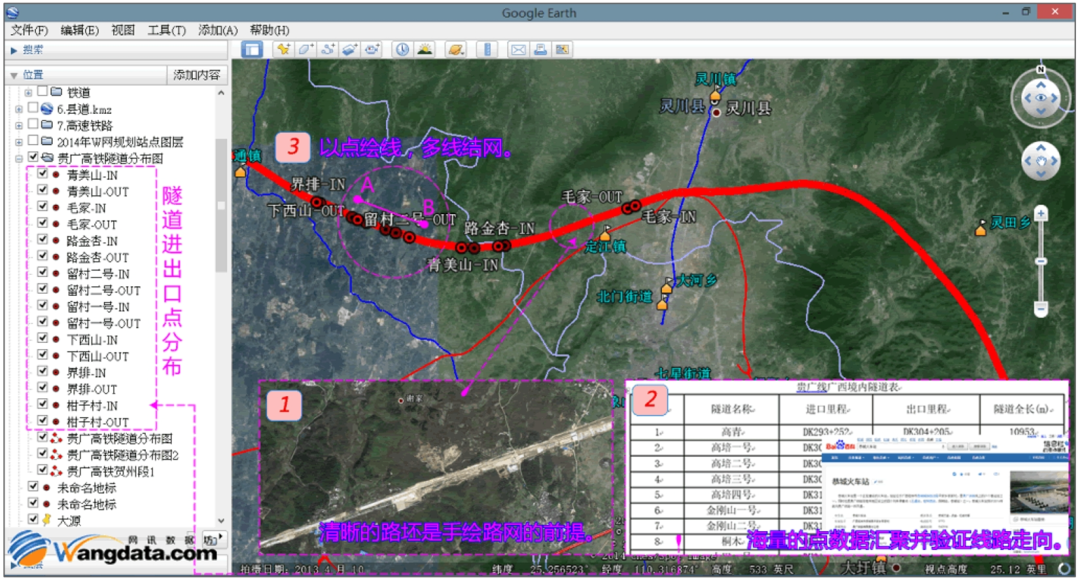Click Google Earth title bar app icon
This screenshot has width=1080, height=582.
click(x=14, y=12)
